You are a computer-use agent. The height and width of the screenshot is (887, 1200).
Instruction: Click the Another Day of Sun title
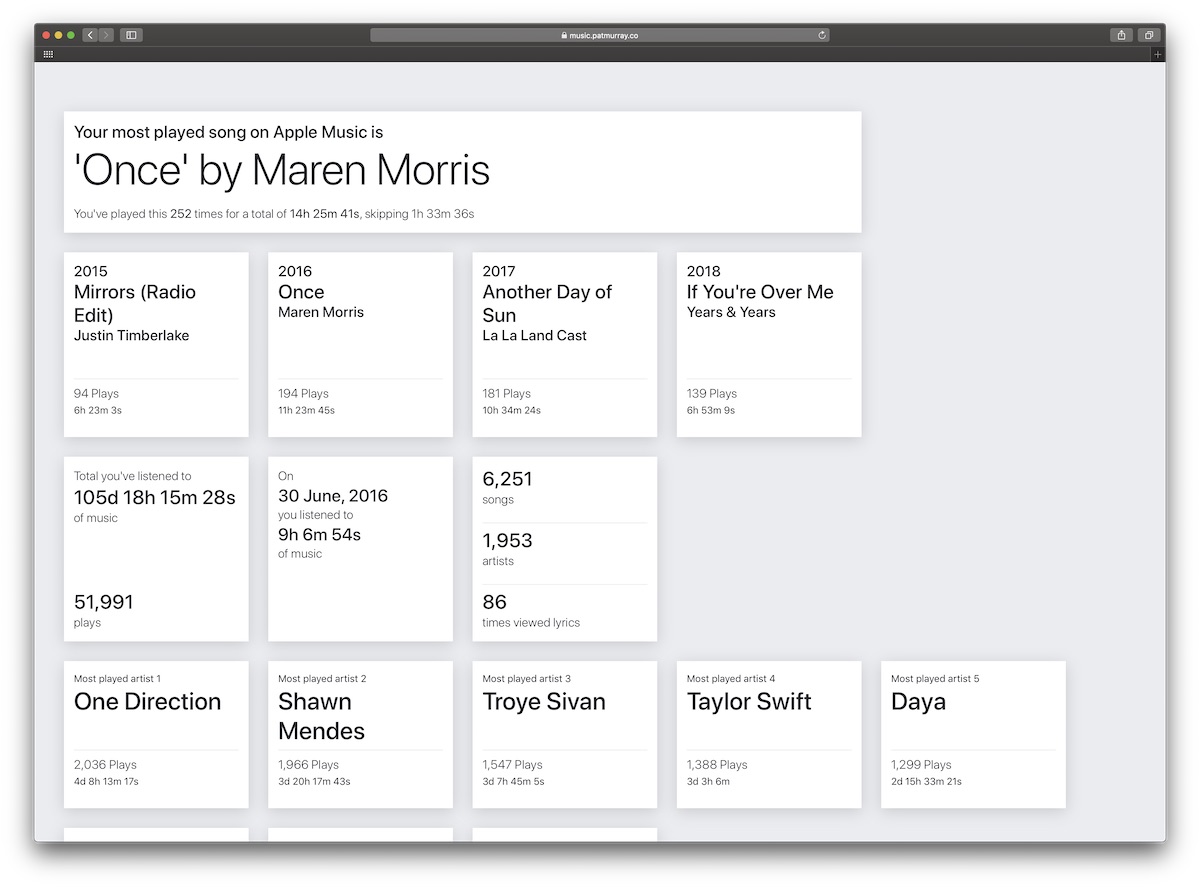pos(547,304)
